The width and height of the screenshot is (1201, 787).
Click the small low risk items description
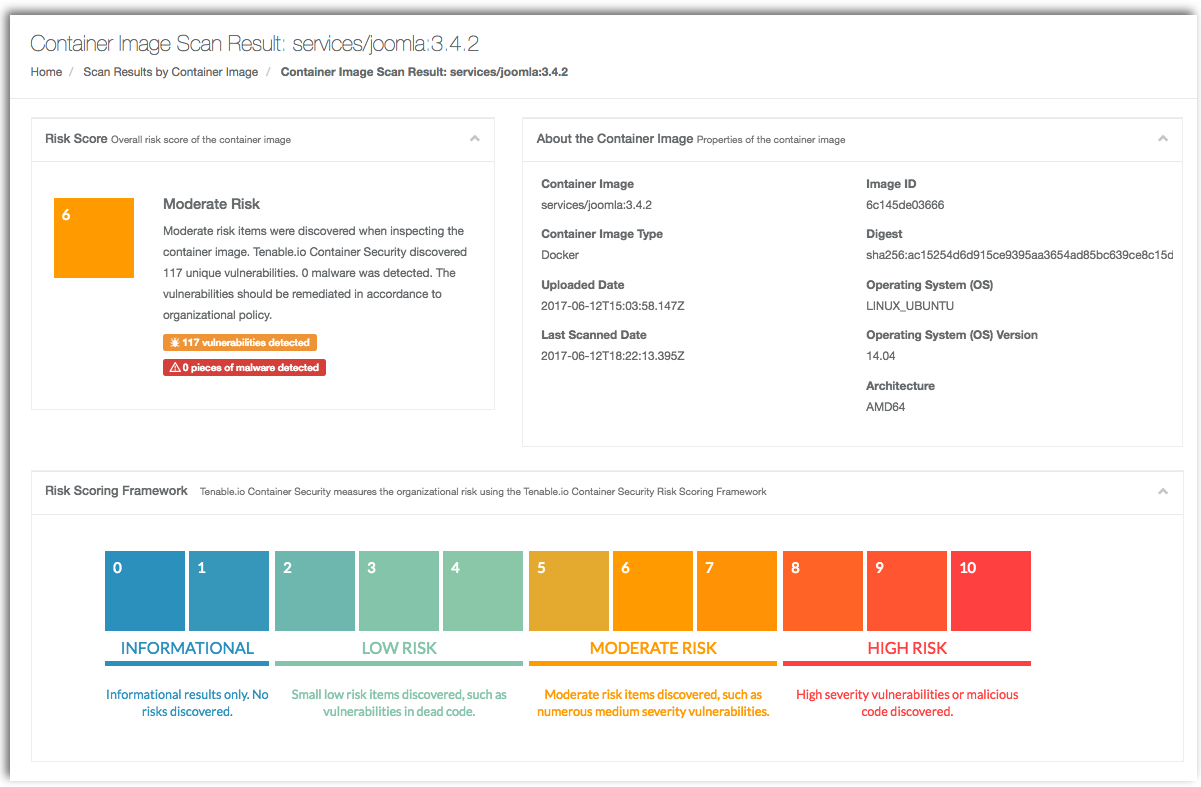coord(399,703)
